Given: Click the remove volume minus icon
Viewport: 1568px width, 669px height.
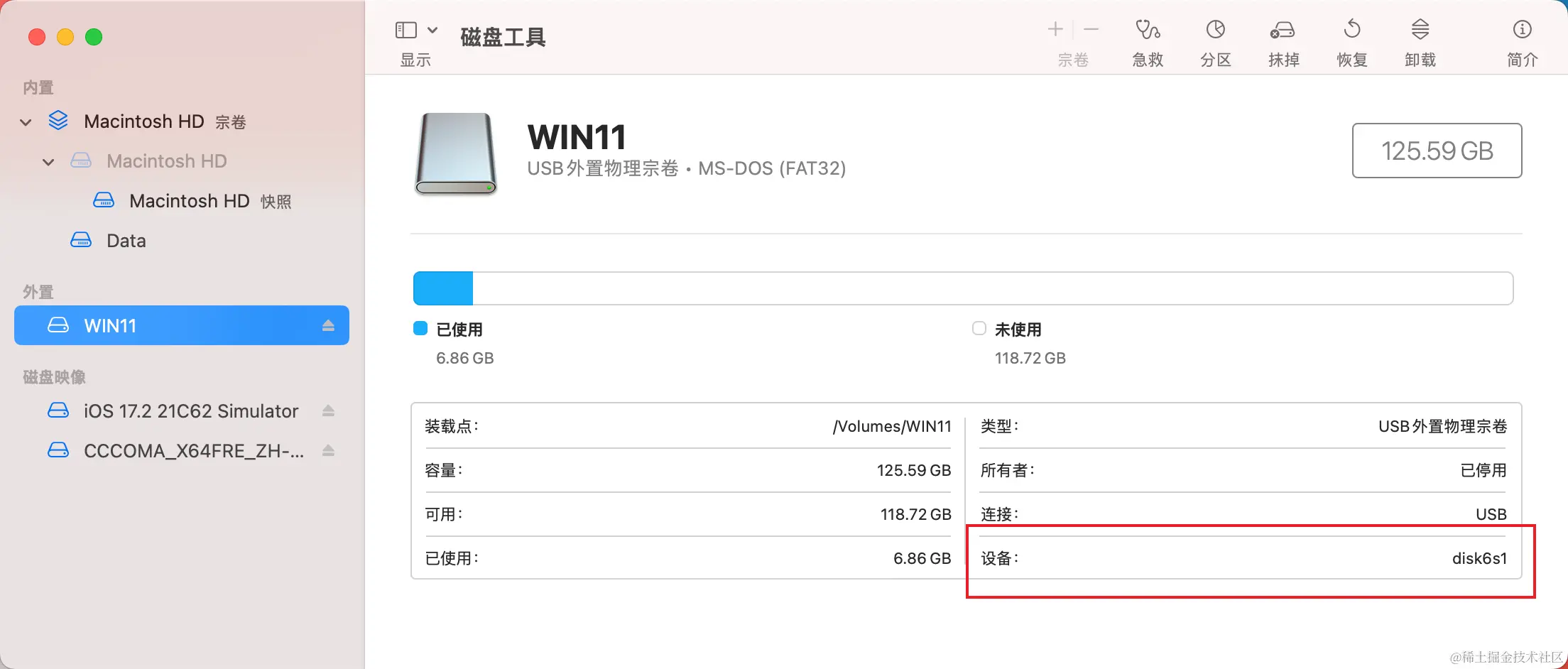Looking at the screenshot, I should (x=1091, y=29).
